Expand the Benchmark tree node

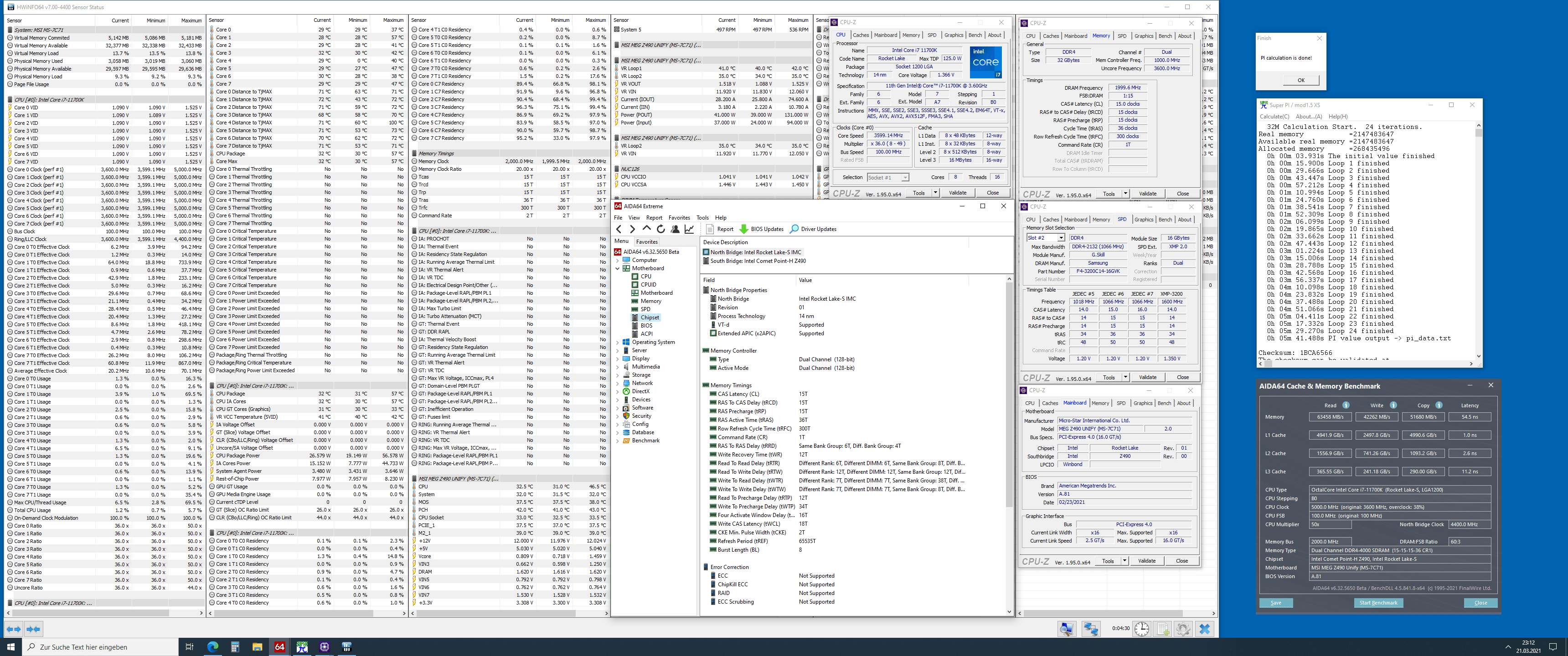(618, 441)
